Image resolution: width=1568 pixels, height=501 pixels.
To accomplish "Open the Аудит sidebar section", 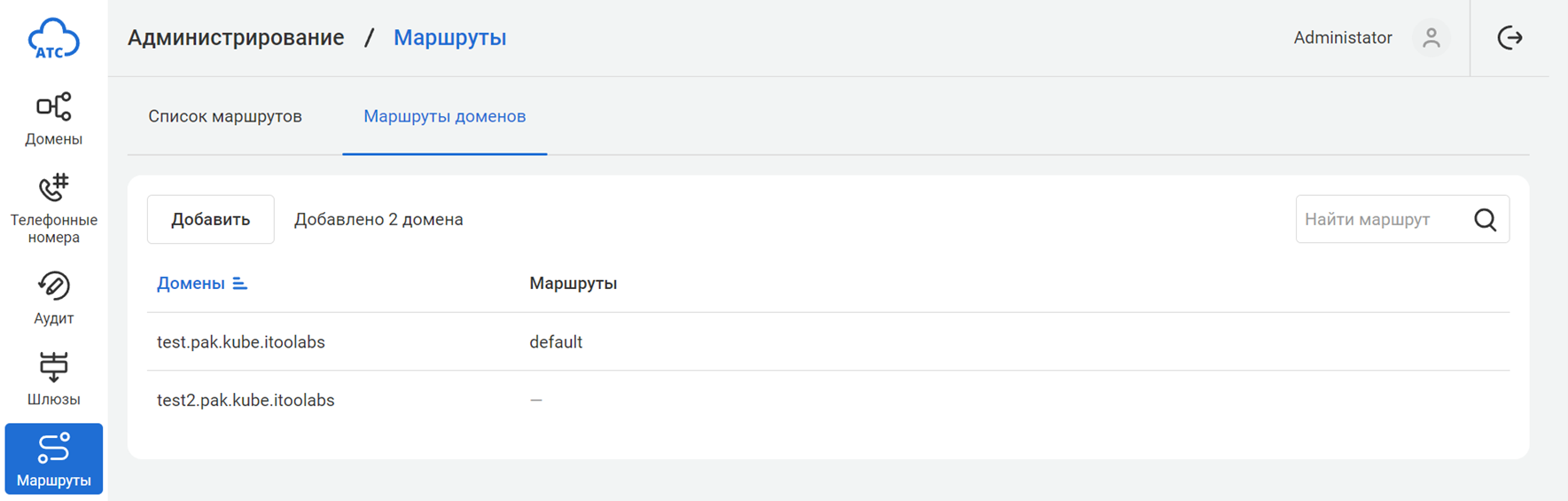I will click(53, 298).
